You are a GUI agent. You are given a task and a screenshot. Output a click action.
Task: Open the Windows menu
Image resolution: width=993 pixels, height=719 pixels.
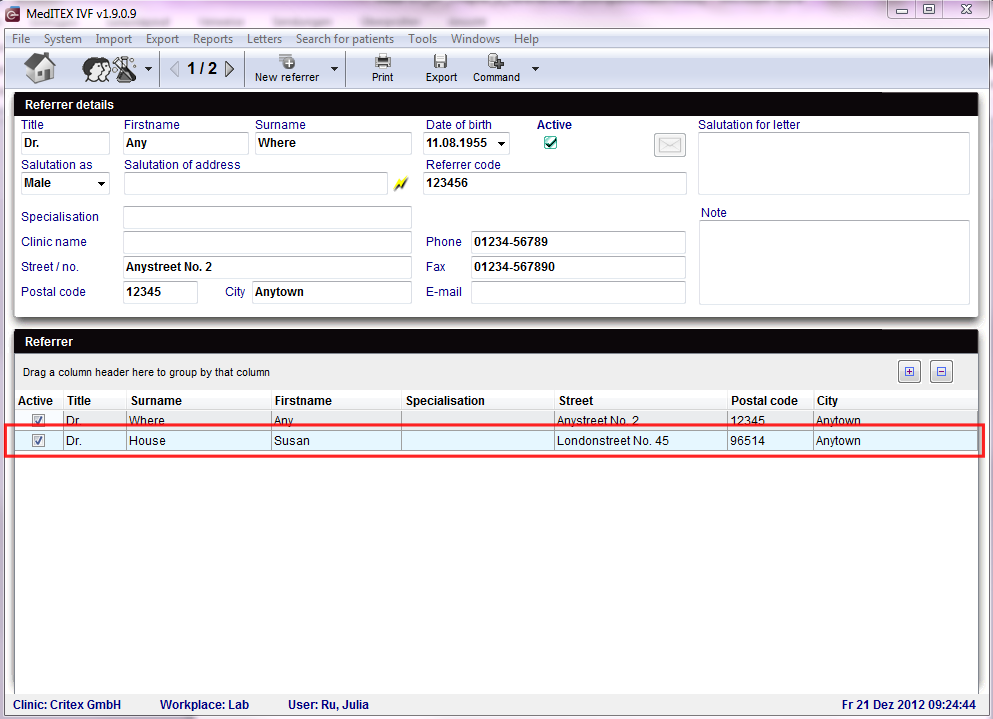click(x=475, y=39)
